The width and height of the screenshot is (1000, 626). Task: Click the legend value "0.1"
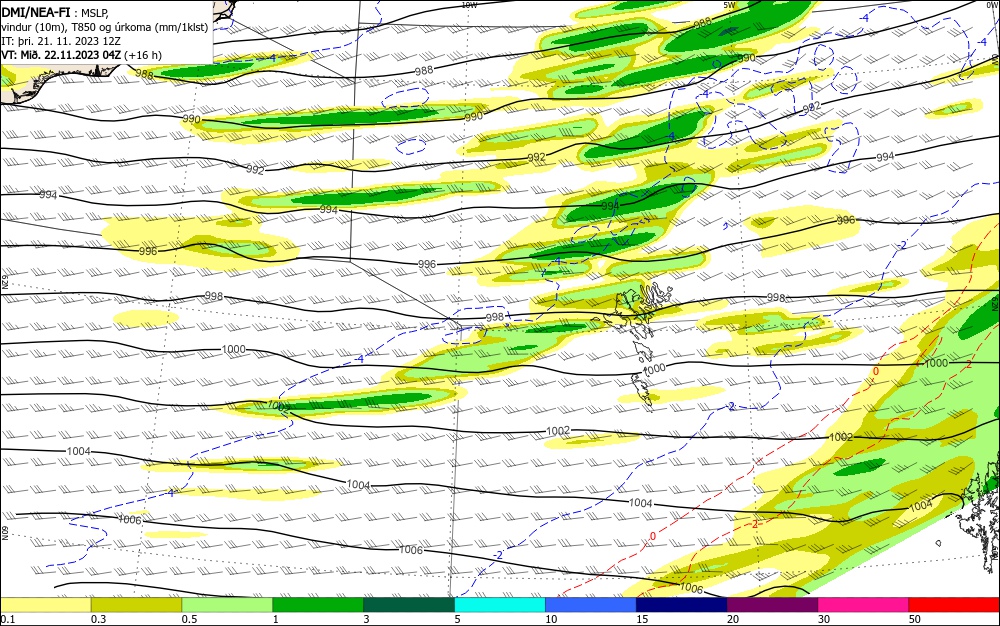8,619
